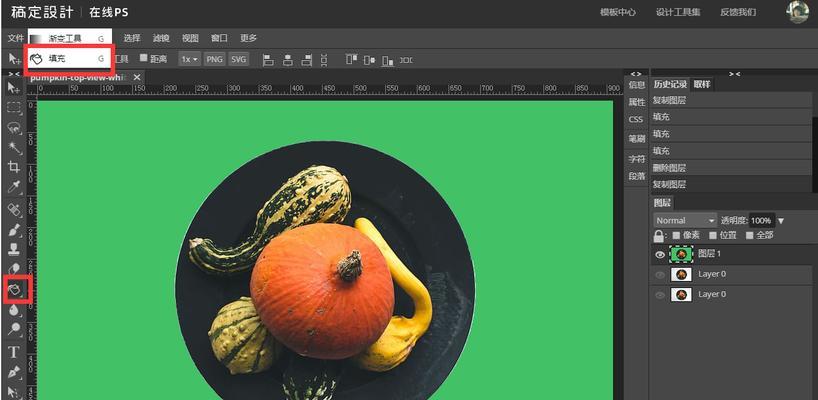The width and height of the screenshot is (818, 400).
Task: Open the 文件 menu
Action: 16,38
